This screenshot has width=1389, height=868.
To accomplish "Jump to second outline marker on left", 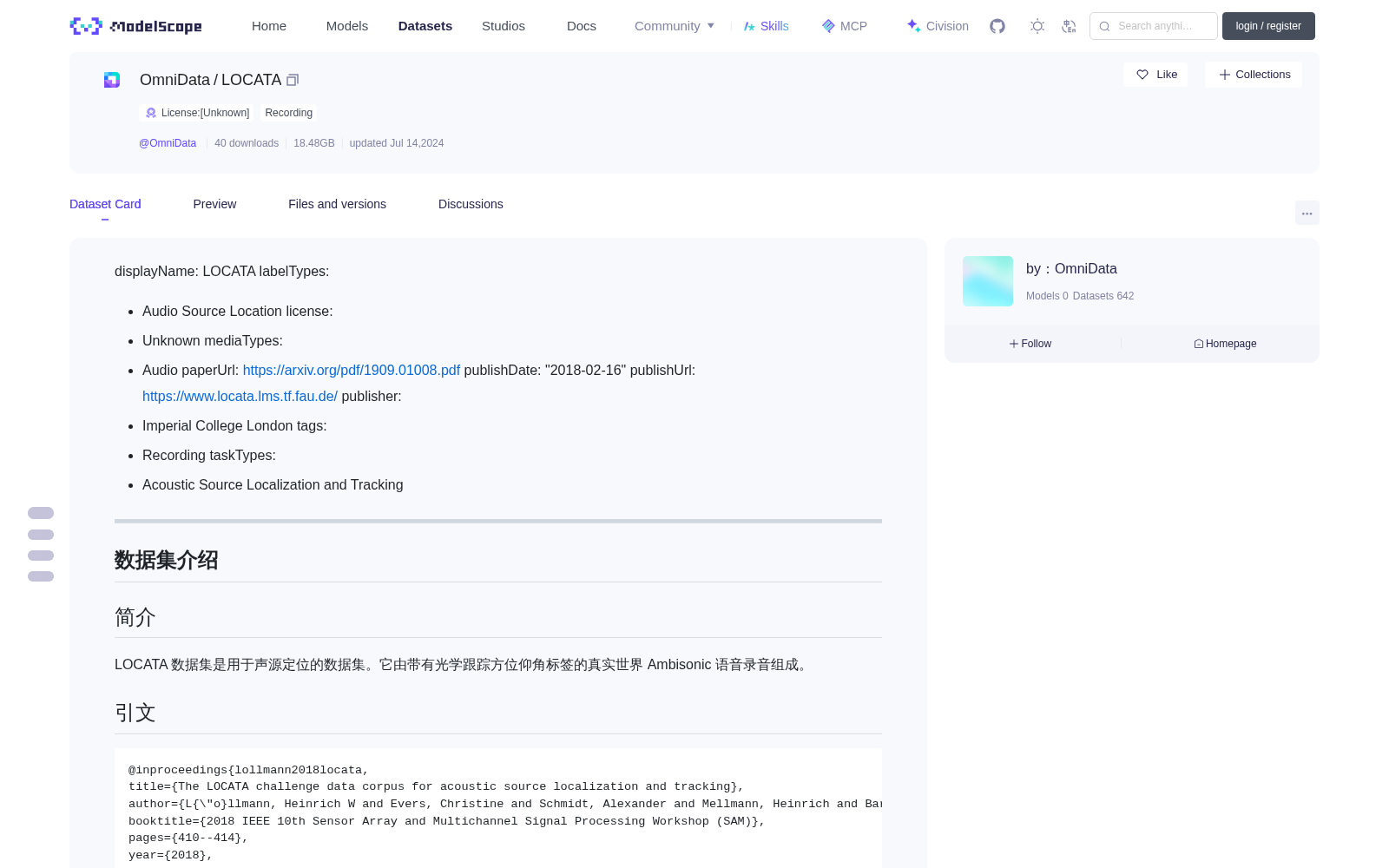I will [41, 535].
